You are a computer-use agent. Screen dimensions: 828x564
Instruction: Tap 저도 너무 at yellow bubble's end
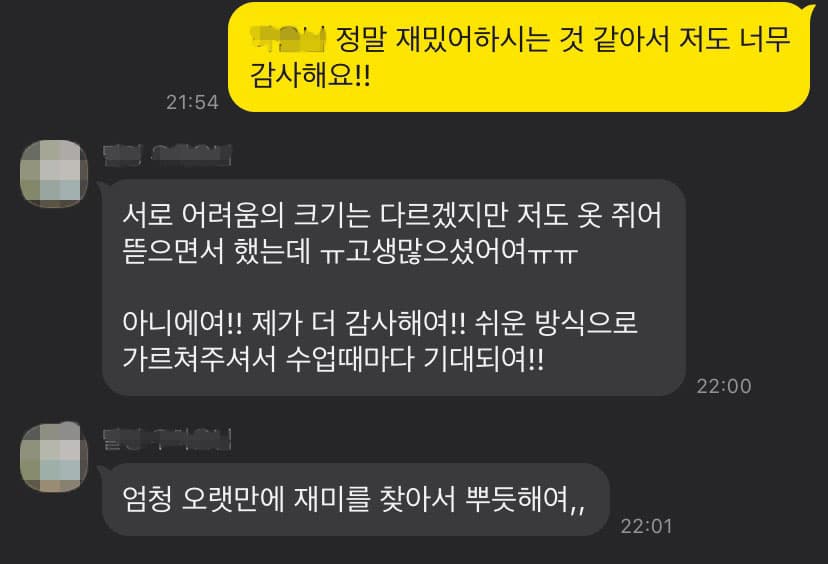point(735,39)
